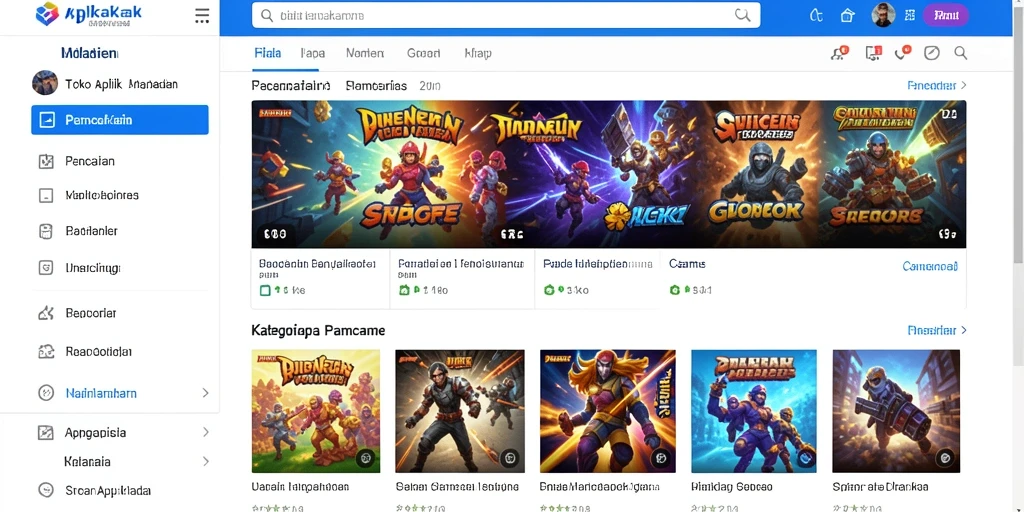Switch to the Nomien tab

365,54
